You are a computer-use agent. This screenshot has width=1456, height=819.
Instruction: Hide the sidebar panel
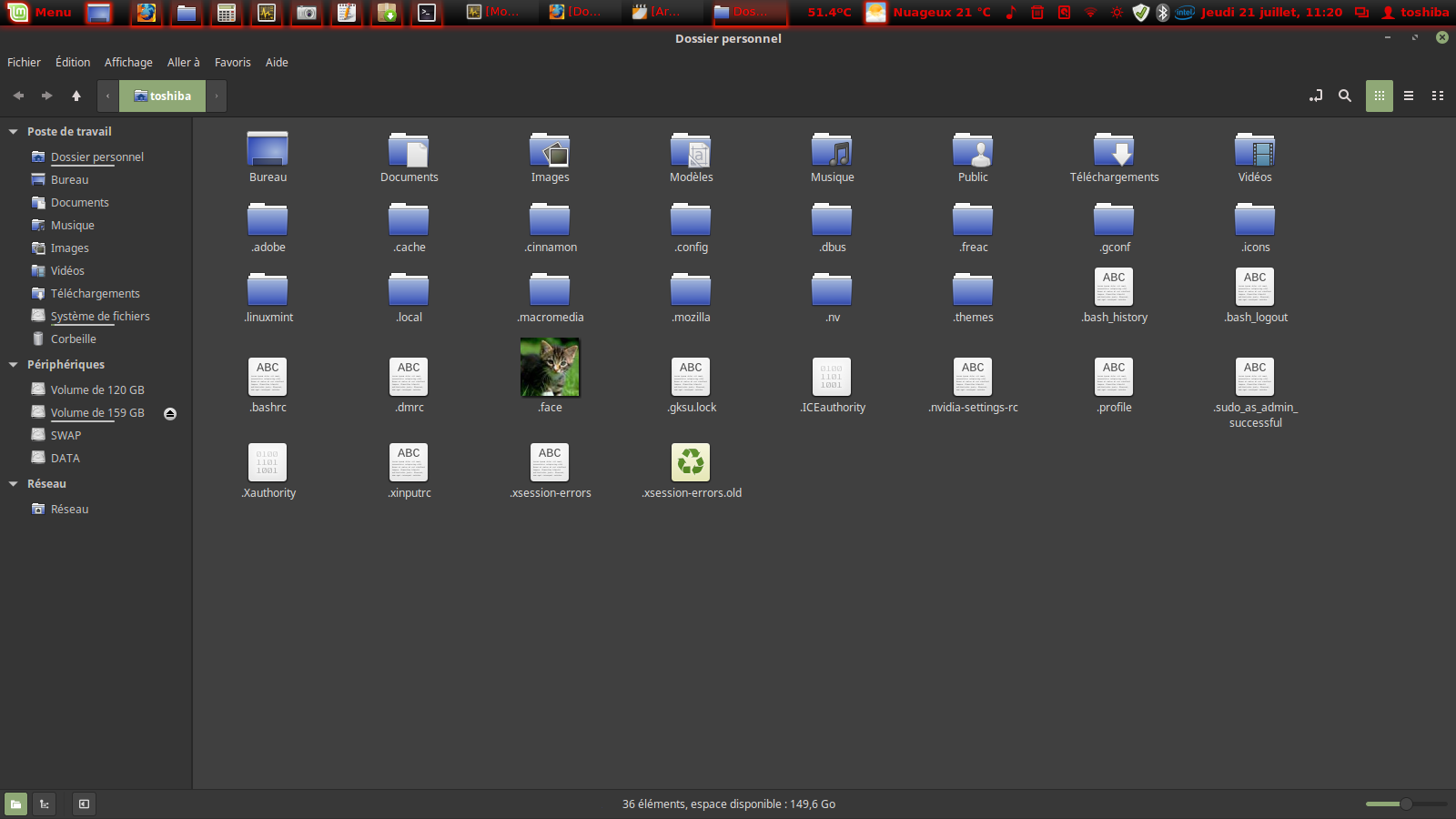[x=84, y=804]
